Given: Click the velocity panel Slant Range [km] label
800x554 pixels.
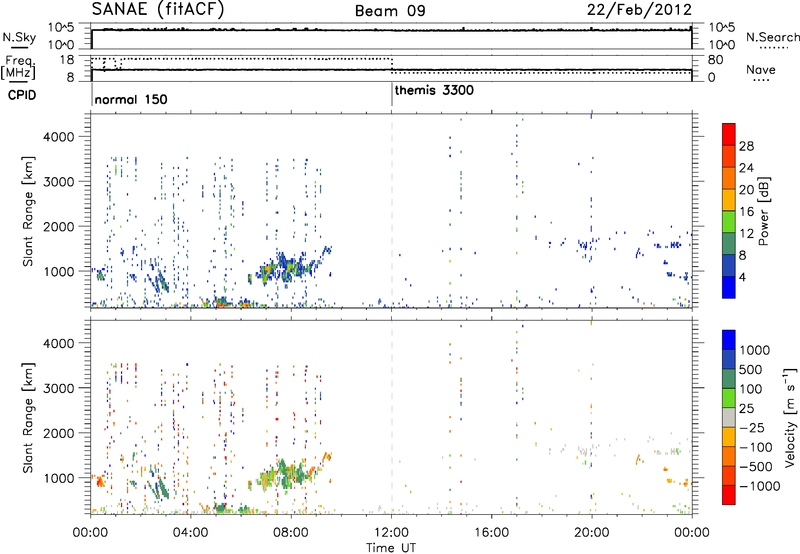Looking at the screenshot, I should (29, 418).
